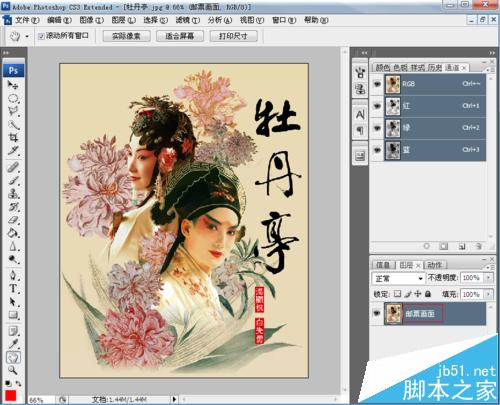Select the Clone Stamp tool
Screen dimensions: 500x405
coord(13,193)
